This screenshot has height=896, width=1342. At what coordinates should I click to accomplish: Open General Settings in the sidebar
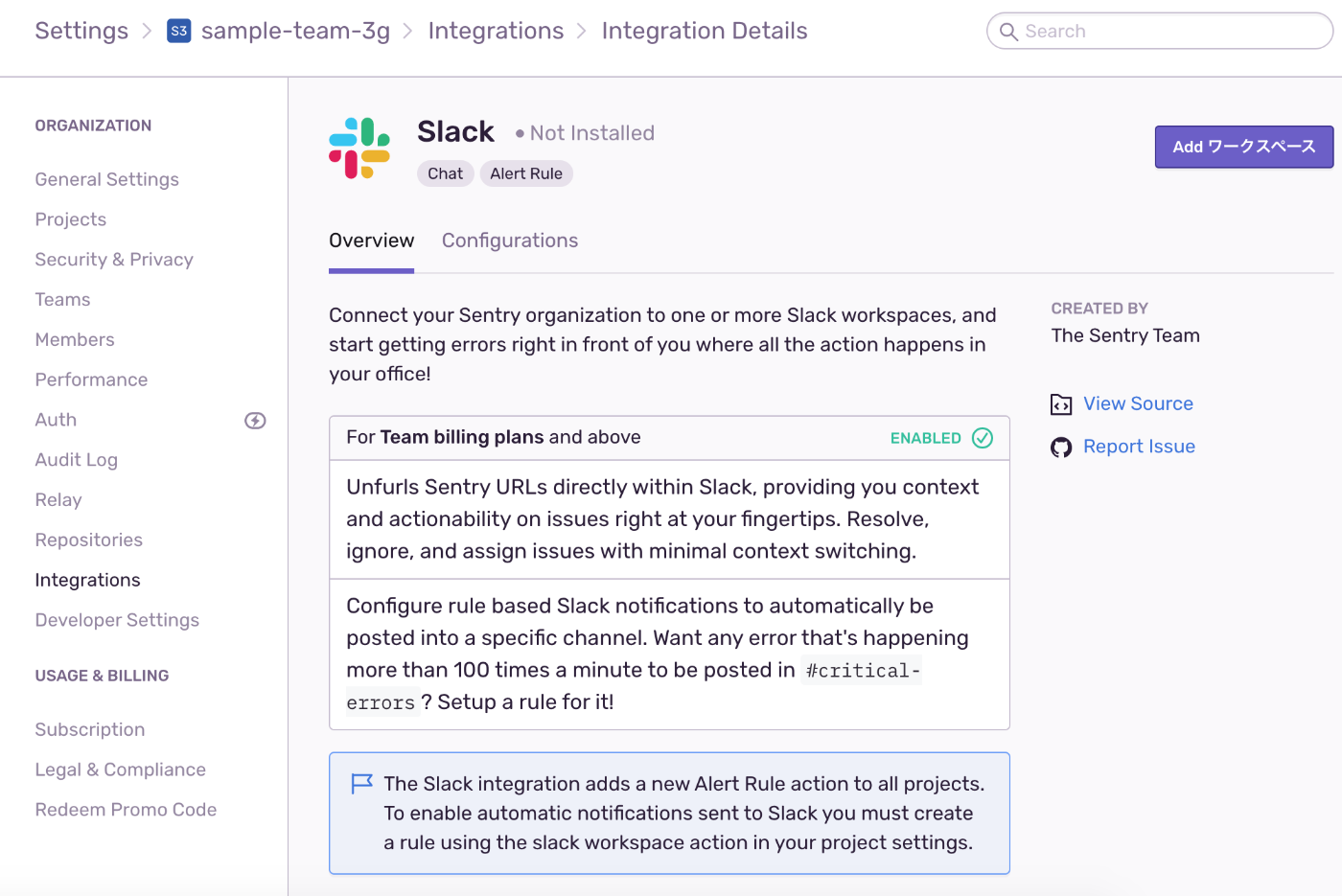pyautogui.click(x=107, y=179)
